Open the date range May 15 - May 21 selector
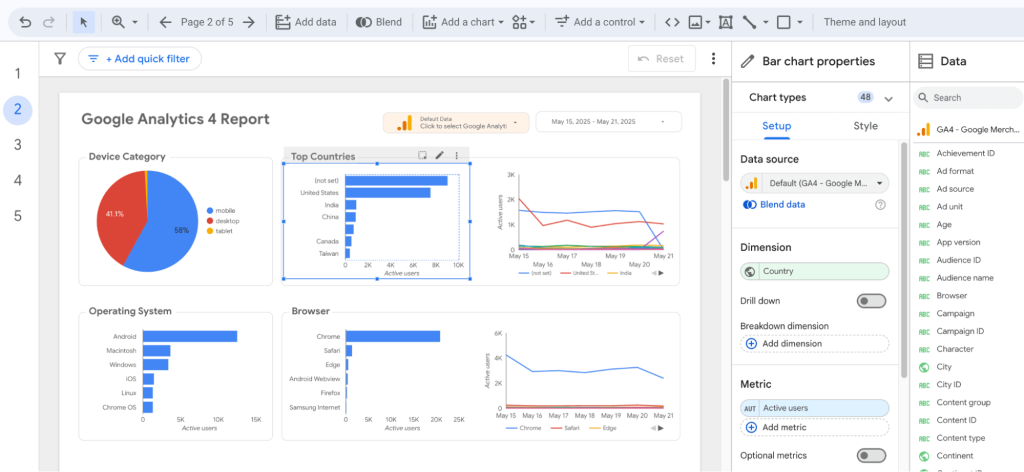 609,122
